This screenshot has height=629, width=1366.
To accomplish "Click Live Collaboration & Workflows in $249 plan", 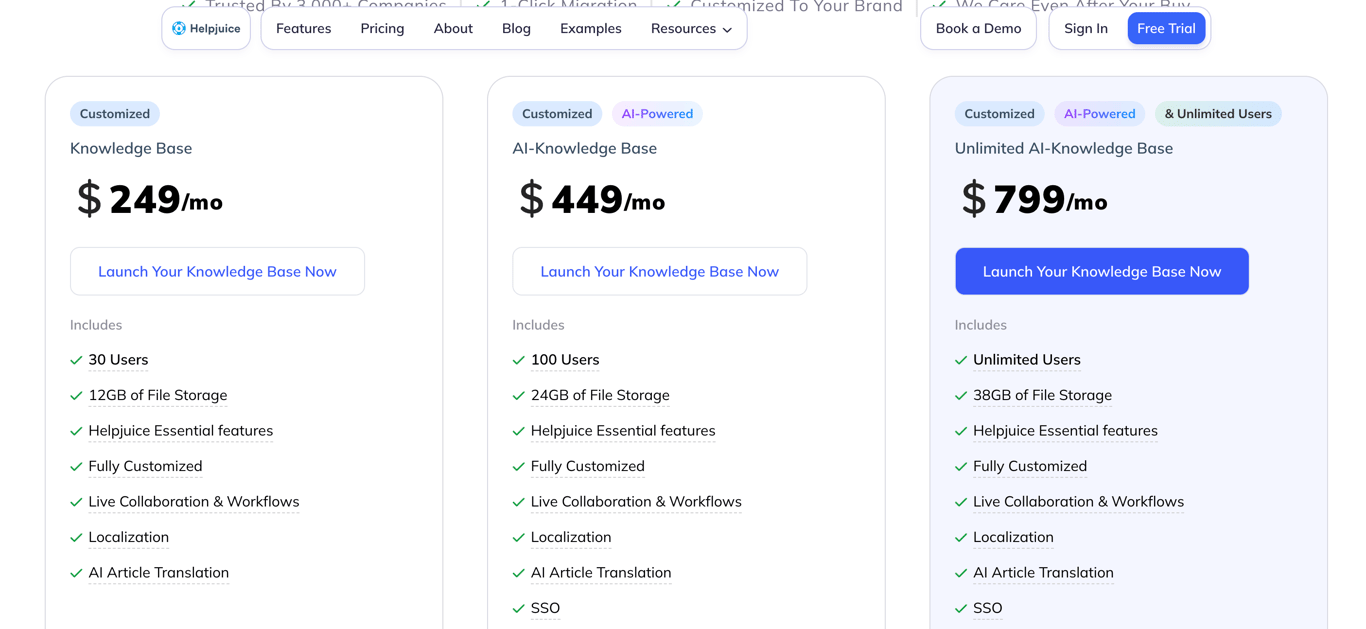I will [194, 502].
